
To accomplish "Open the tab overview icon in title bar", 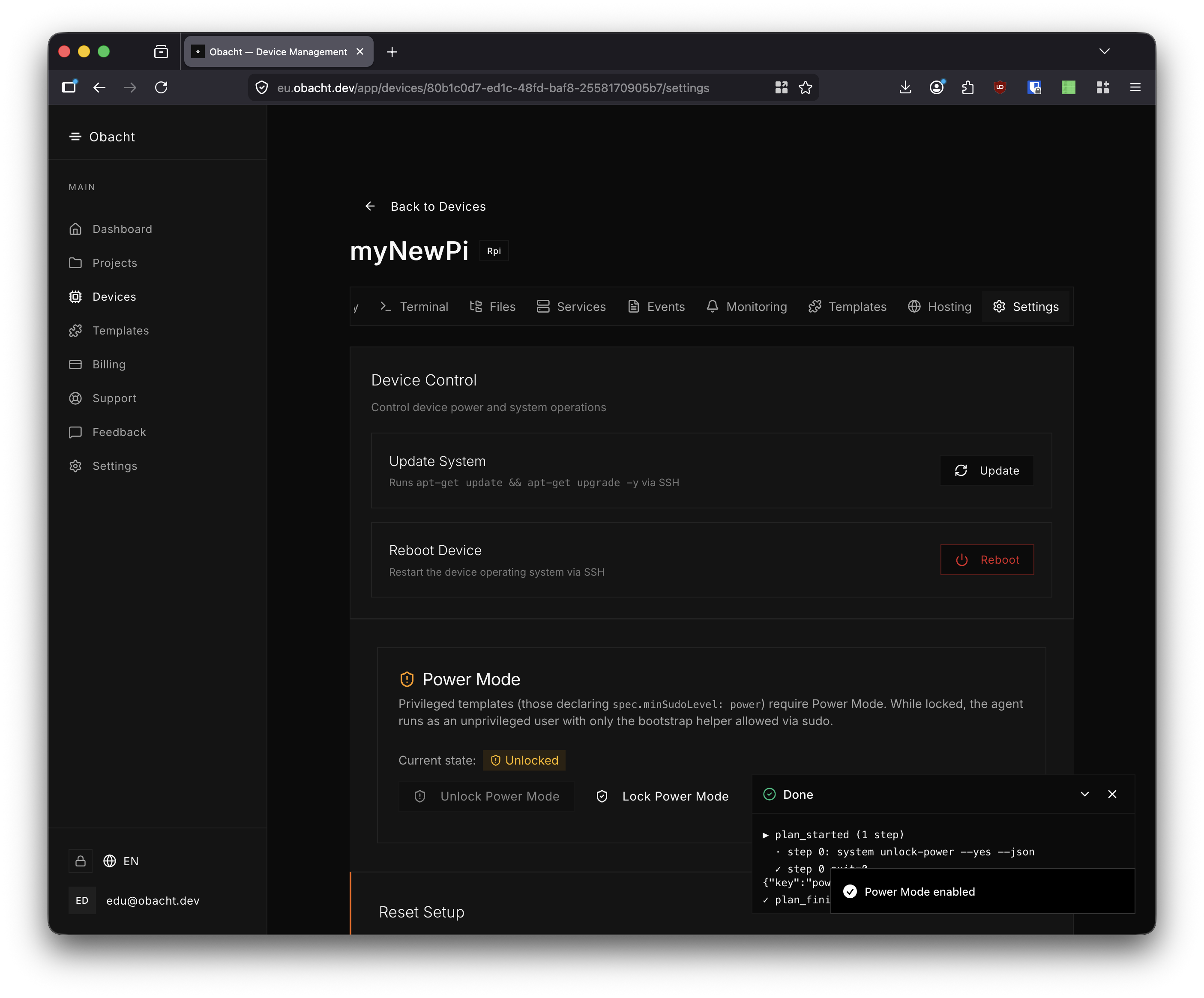I will pyautogui.click(x=161, y=51).
